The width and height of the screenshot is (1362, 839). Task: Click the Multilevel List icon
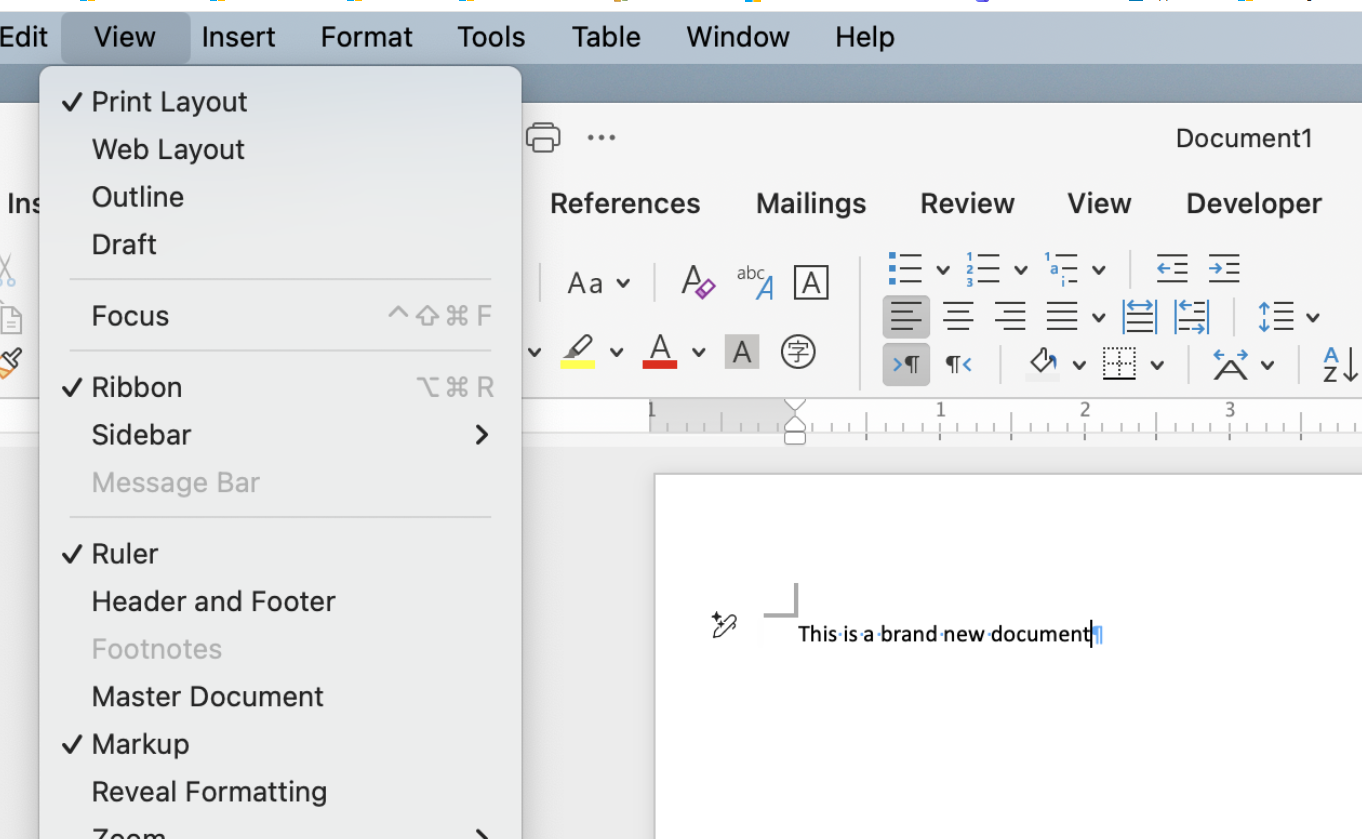click(1061, 269)
